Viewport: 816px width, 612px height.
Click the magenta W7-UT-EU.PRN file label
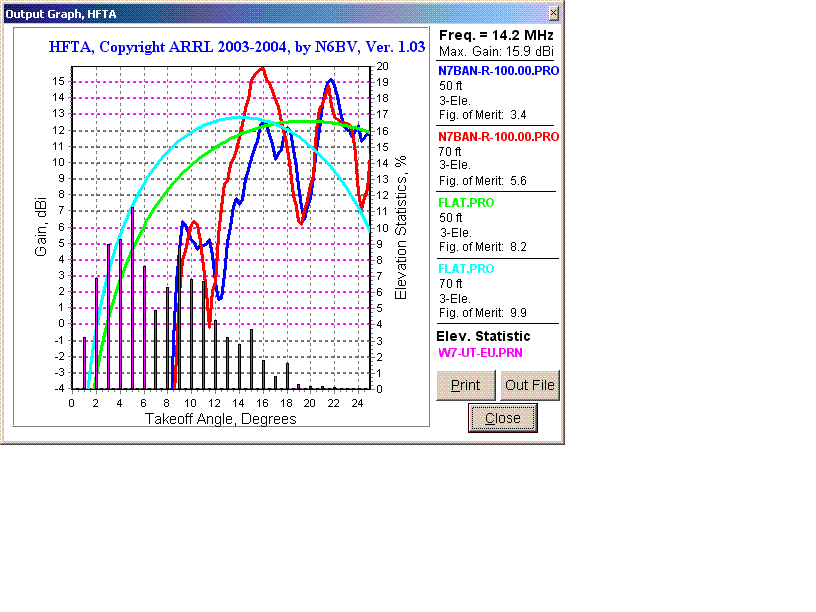[483, 353]
